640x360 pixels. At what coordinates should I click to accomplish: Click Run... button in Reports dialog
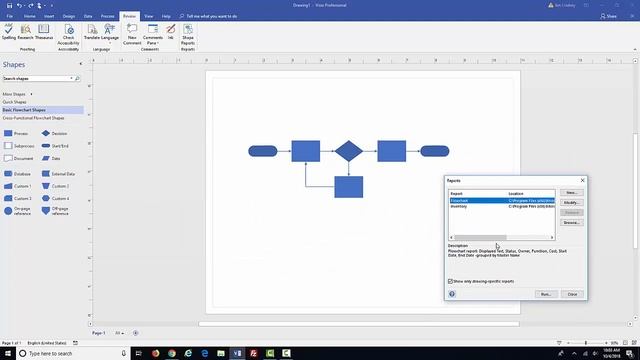[x=546, y=294]
